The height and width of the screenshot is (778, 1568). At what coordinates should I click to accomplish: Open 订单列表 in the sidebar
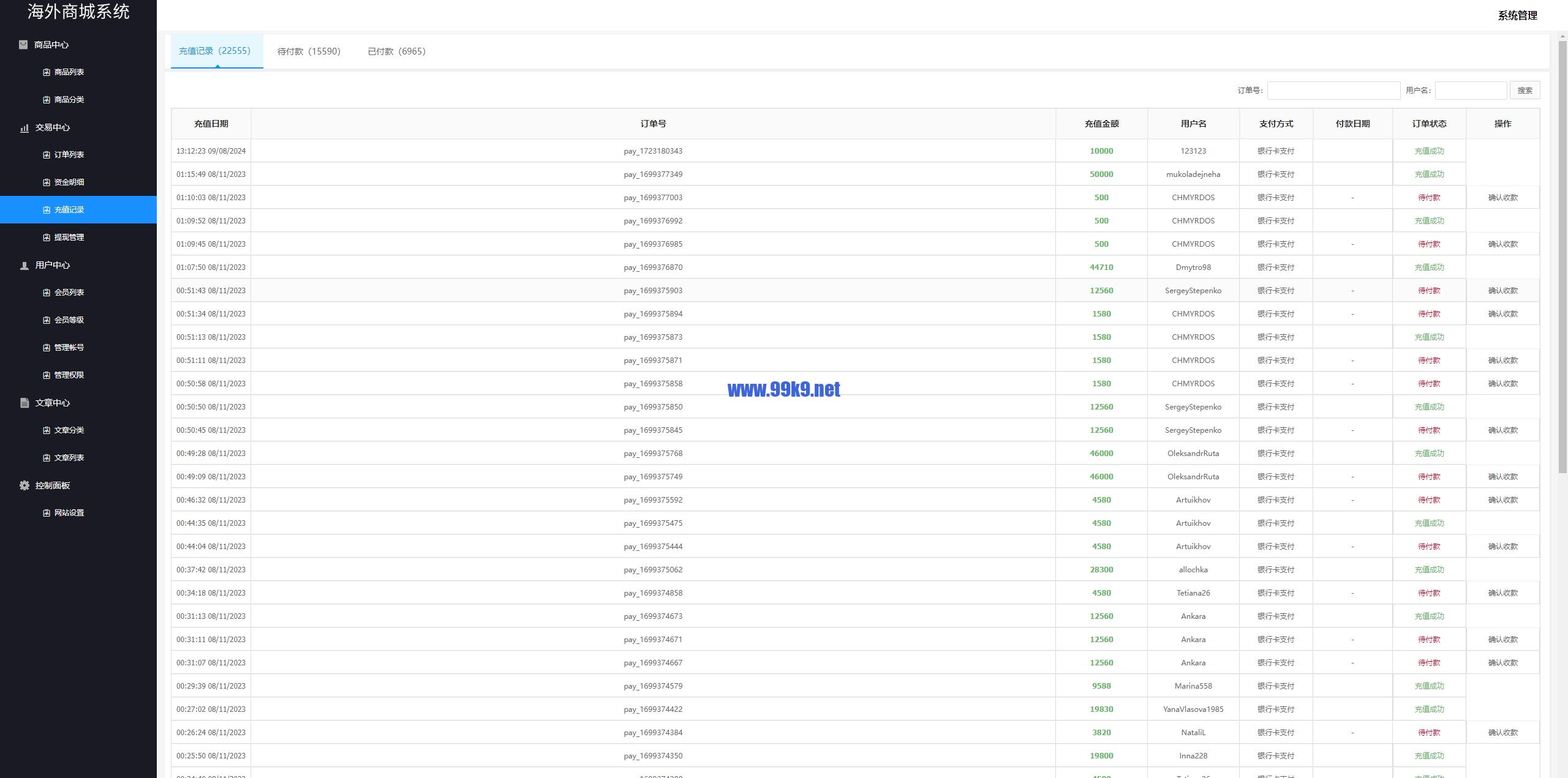pos(78,155)
